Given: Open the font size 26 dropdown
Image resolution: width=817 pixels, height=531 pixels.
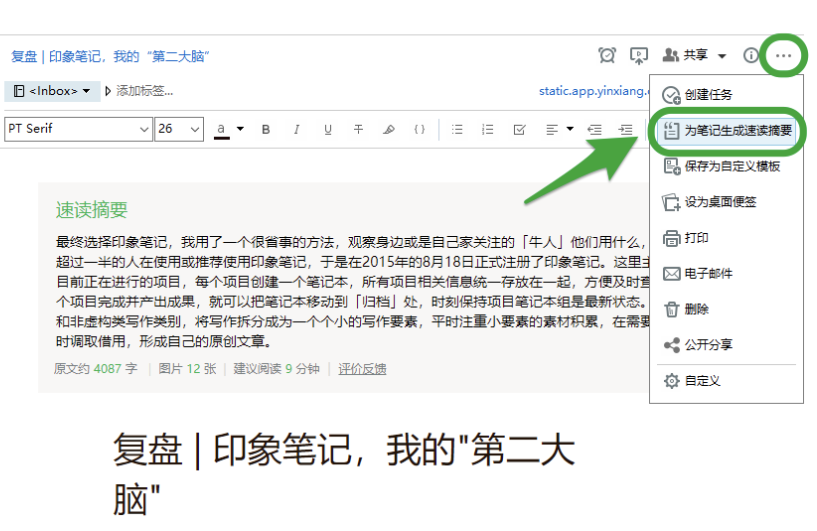Looking at the screenshot, I should (x=179, y=129).
